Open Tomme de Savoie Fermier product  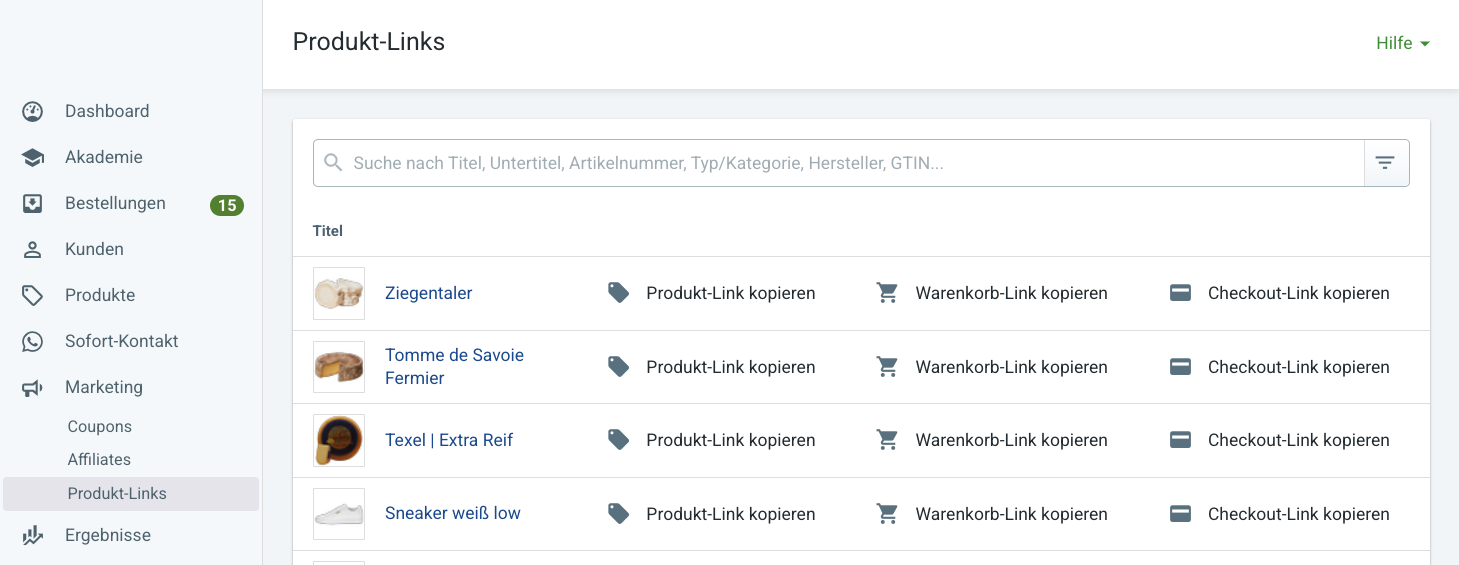(454, 367)
